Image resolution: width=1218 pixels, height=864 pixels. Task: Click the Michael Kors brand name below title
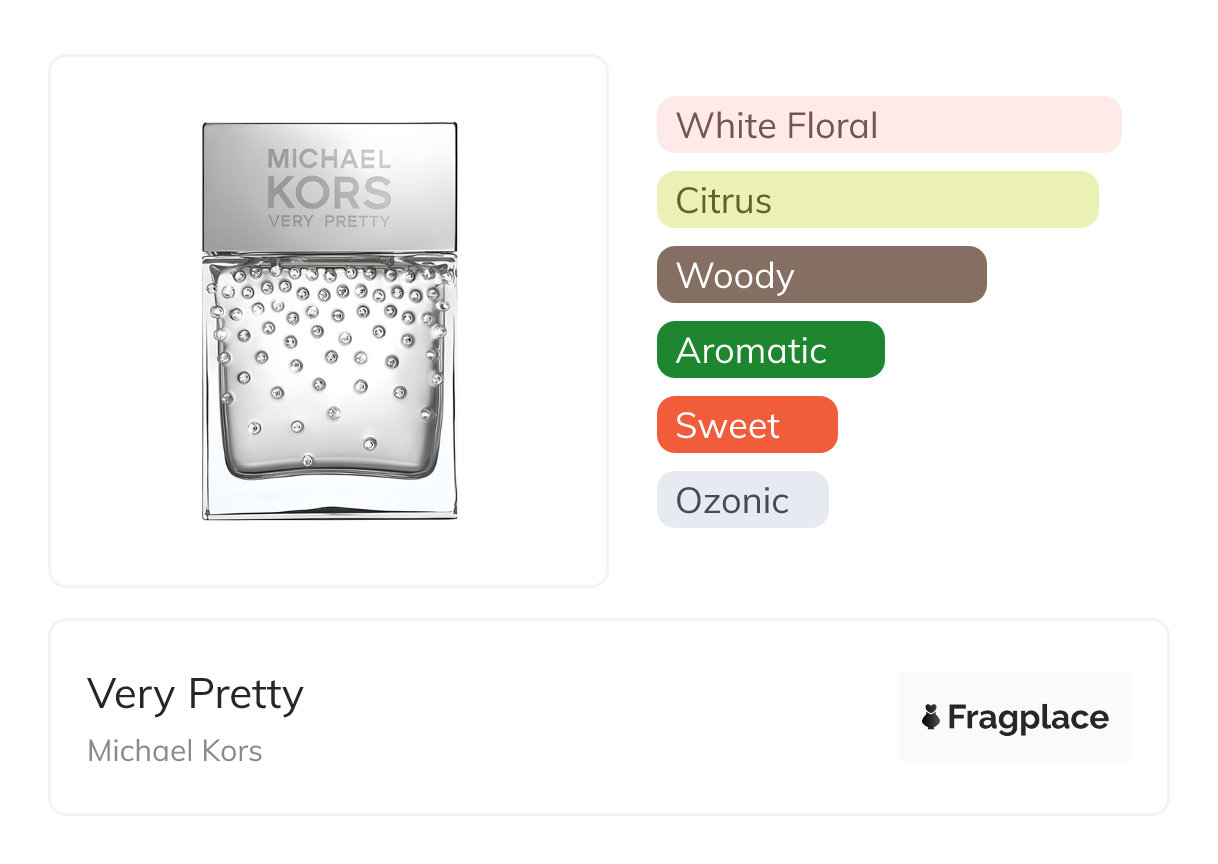tap(175, 751)
